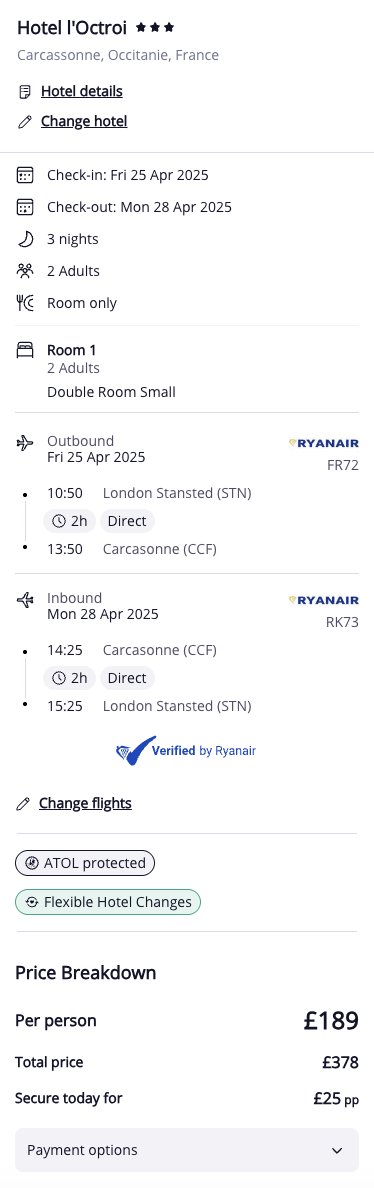Click the moon icon for 3 nights
Screen dimensions: 374x1188
point(25,239)
